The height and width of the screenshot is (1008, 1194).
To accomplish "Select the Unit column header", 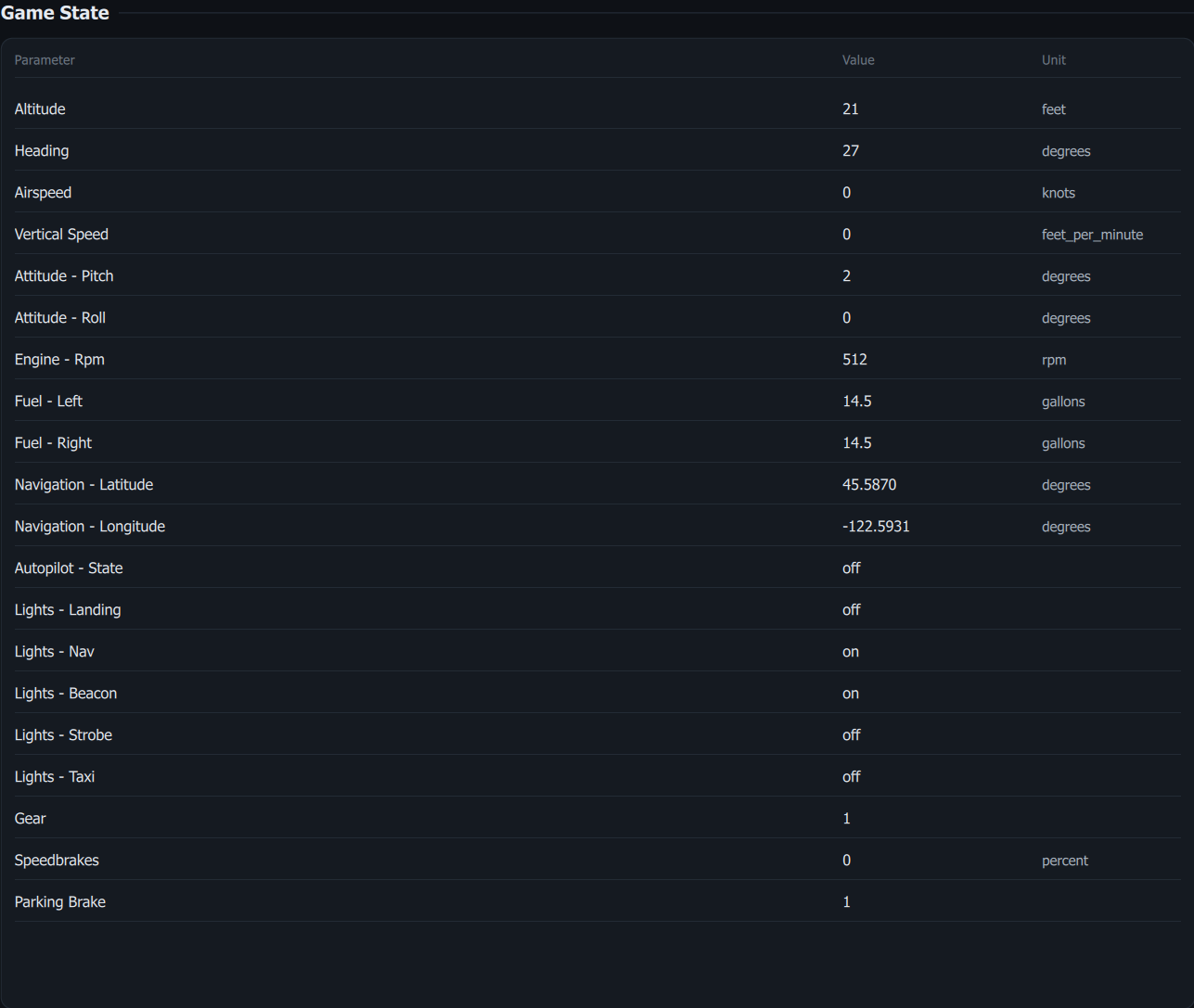I will coord(1054,60).
